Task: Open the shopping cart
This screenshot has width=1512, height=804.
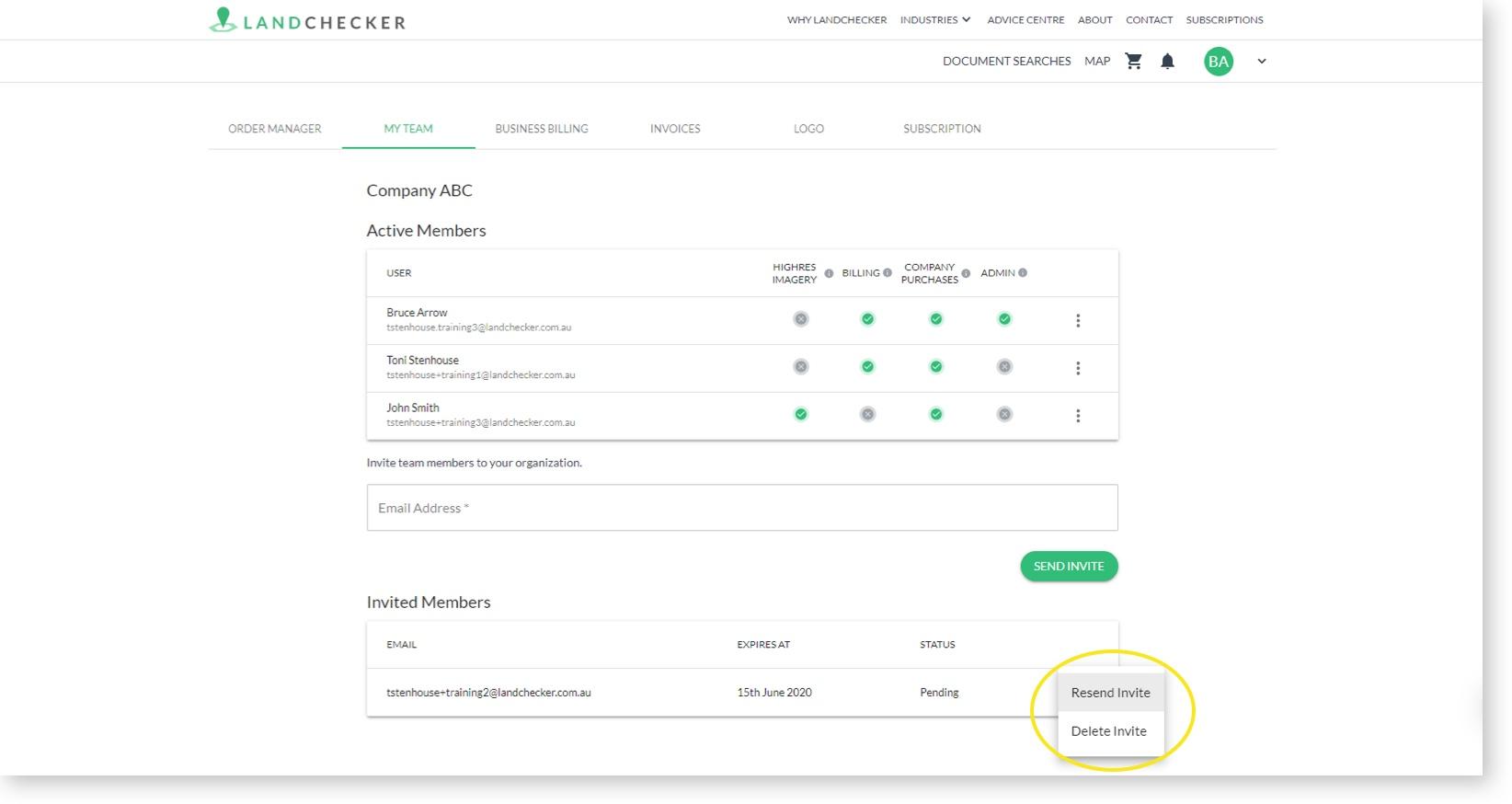Action: tap(1134, 61)
